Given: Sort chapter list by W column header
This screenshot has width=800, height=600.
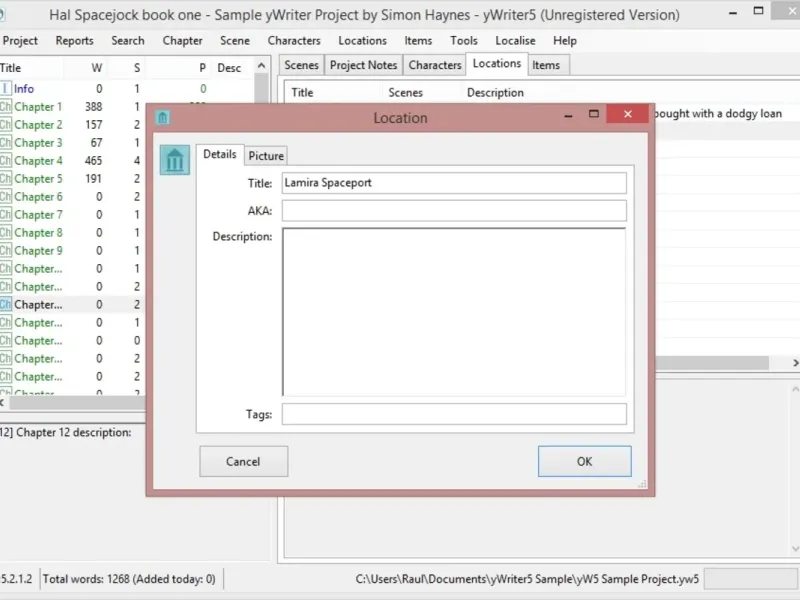Looking at the screenshot, I should [96, 68].
